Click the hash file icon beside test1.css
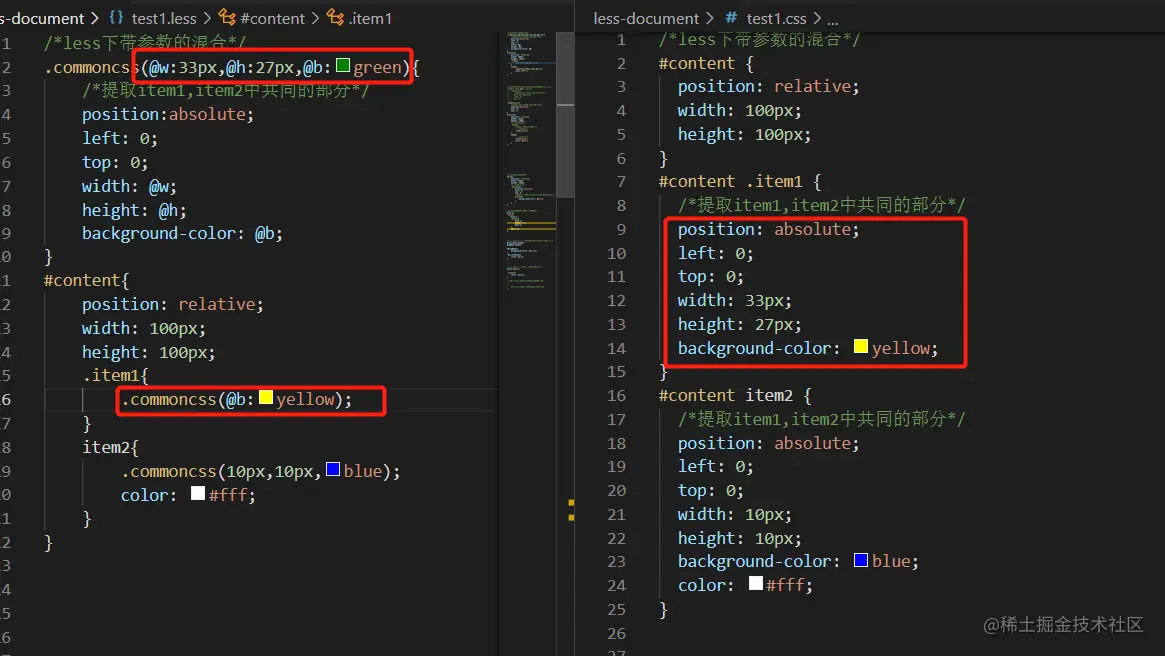 click(x=731, y=17)
